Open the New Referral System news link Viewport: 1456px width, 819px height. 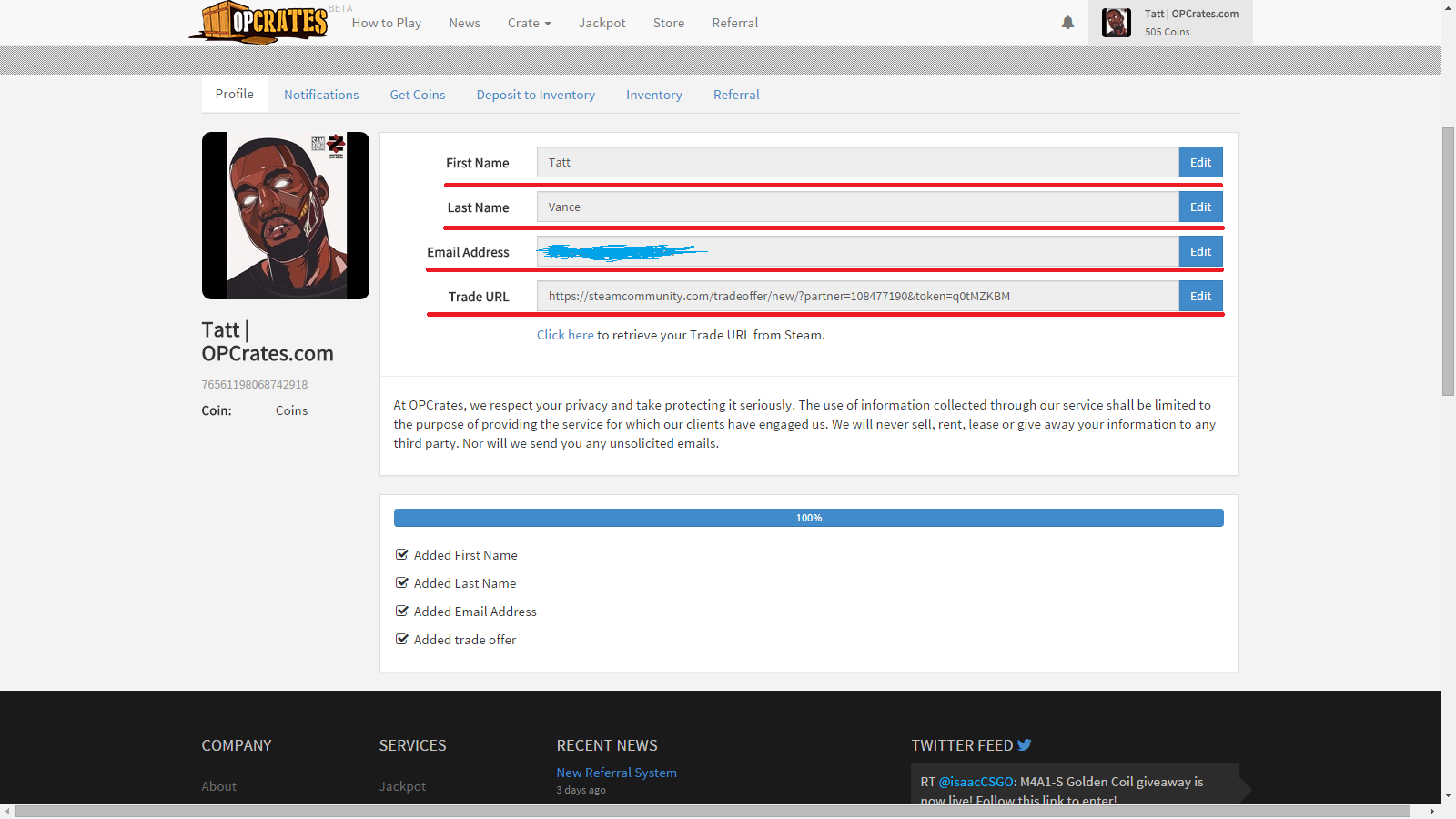click(x=617, y=773)
